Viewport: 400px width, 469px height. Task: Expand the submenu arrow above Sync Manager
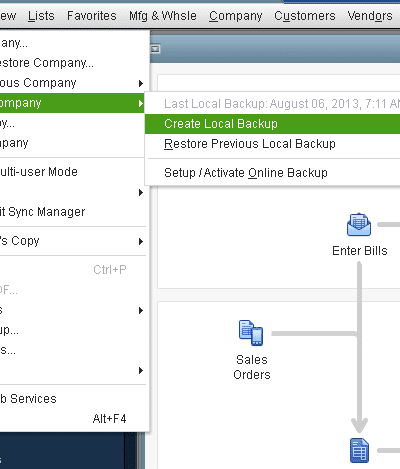141,192
